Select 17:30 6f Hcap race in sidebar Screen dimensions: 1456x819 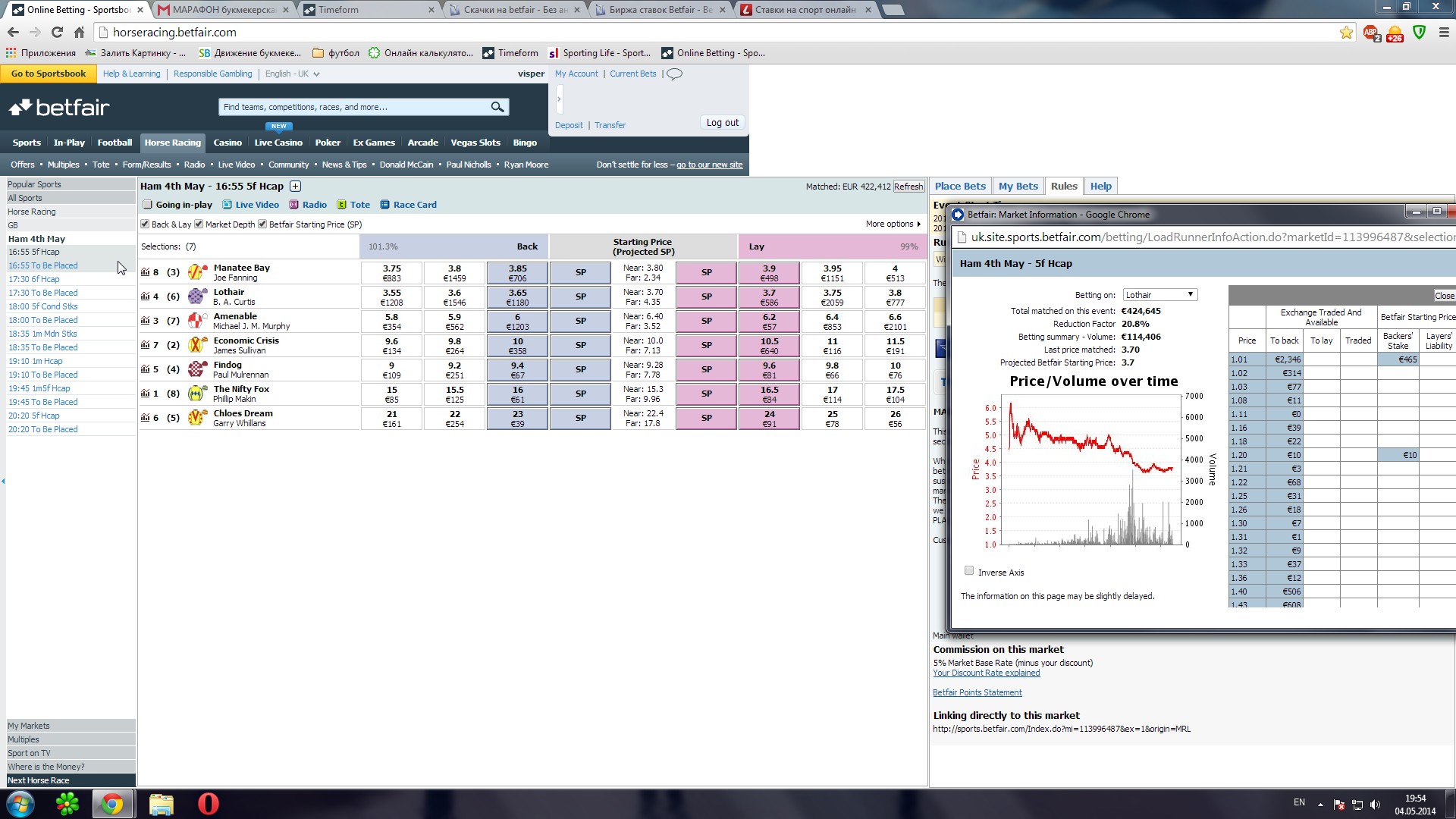click(33, 279)
